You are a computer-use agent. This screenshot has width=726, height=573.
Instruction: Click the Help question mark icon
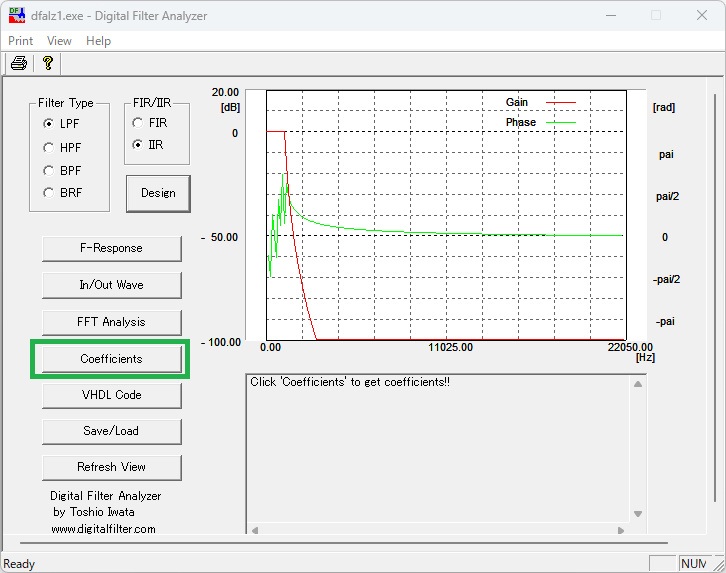pos(47,63)
